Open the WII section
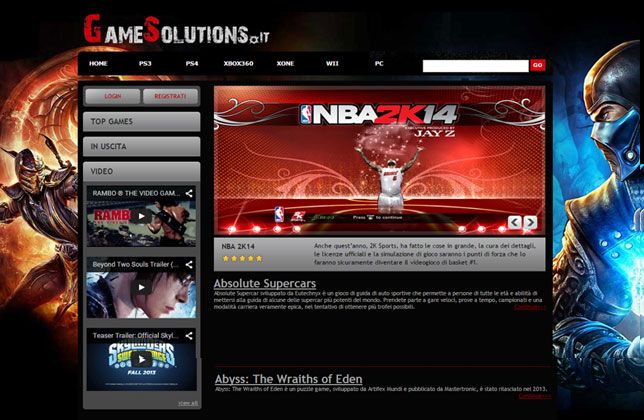Image resolution: width=644 pixels, height=420 pixels. coord(332,64)
